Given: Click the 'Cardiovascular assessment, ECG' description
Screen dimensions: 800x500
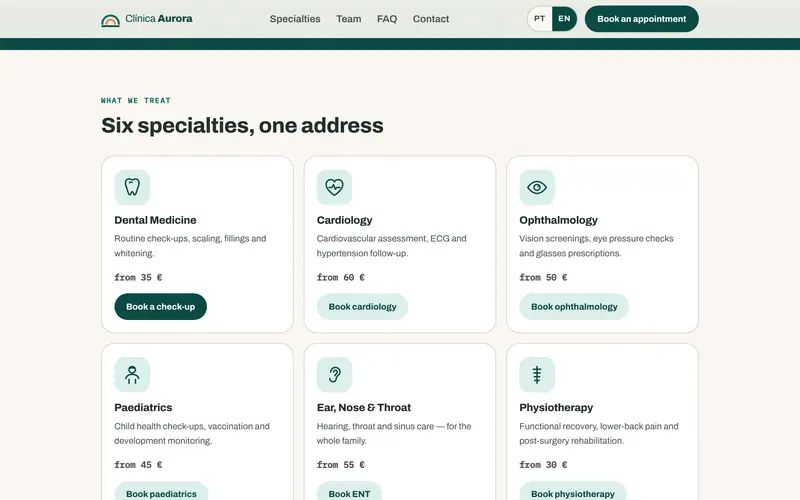Looking at the screenshot, I should point(391,245).
